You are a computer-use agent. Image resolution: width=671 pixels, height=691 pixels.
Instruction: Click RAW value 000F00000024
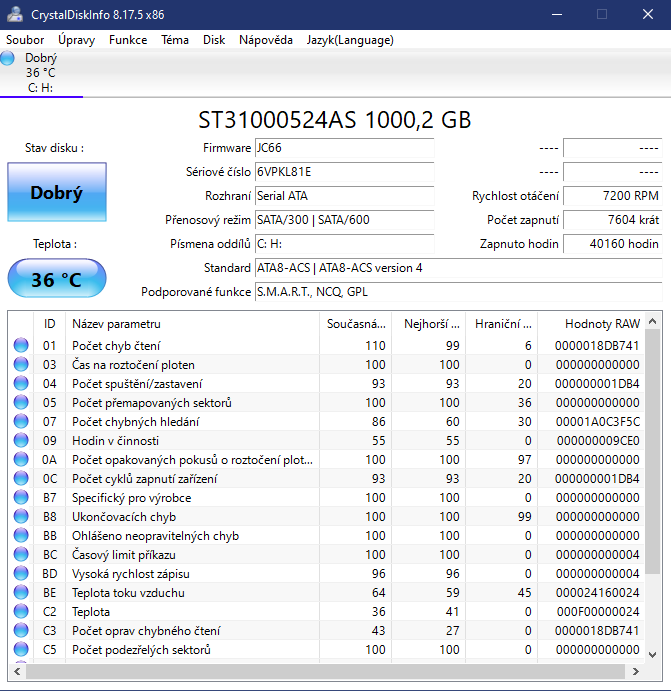598,612
